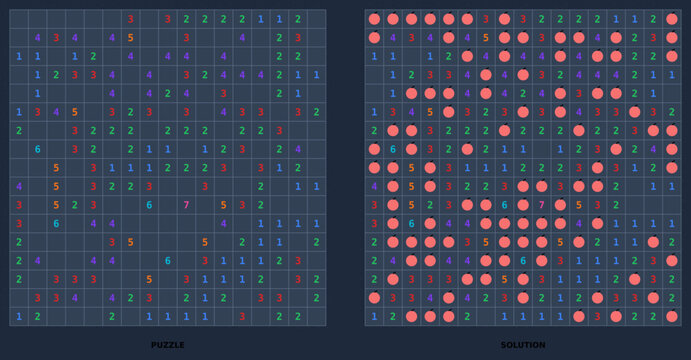The width and height of the screenshot is (691, 360).
Task: Click the cyan 6 in the 7's row of solution grid
Action: pos(505,205)
